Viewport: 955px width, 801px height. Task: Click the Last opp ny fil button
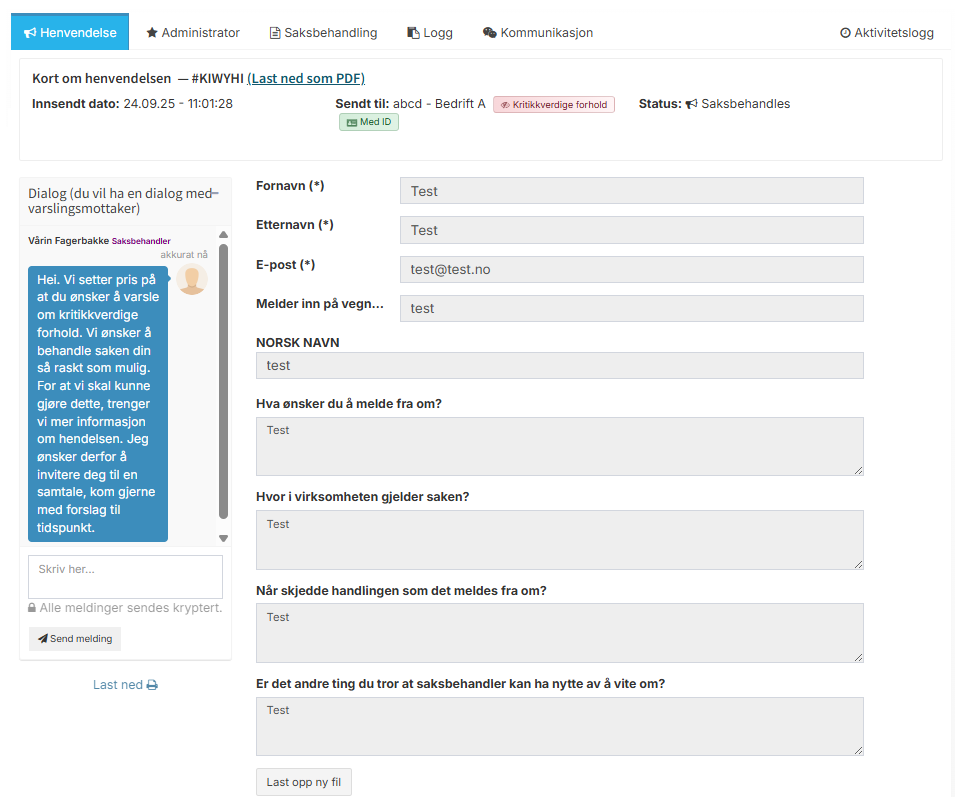pos(304,782)
